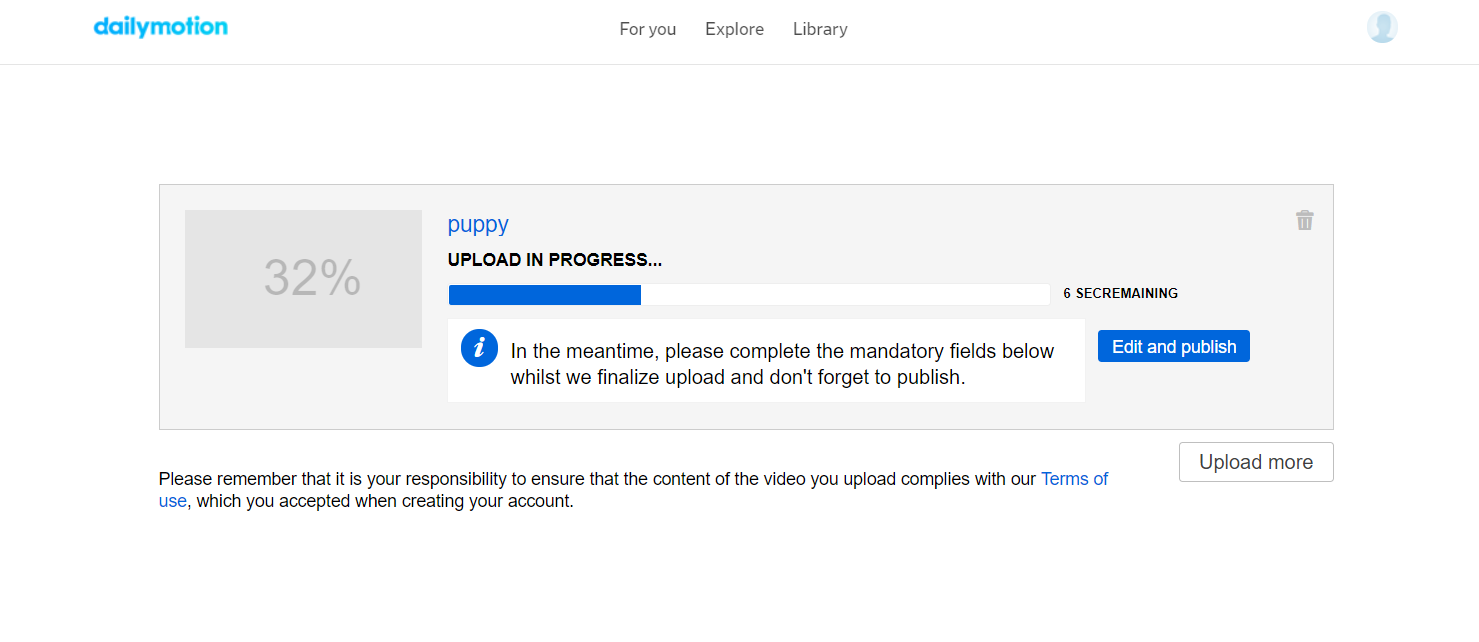Screen dimensions: 1479x642
Task: Go home via the dailymotion logo
Action: 161,27
